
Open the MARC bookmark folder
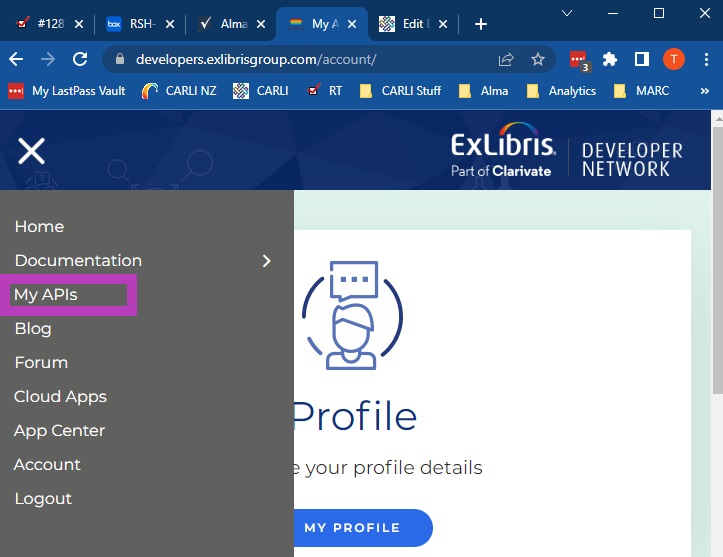(641, 91)
